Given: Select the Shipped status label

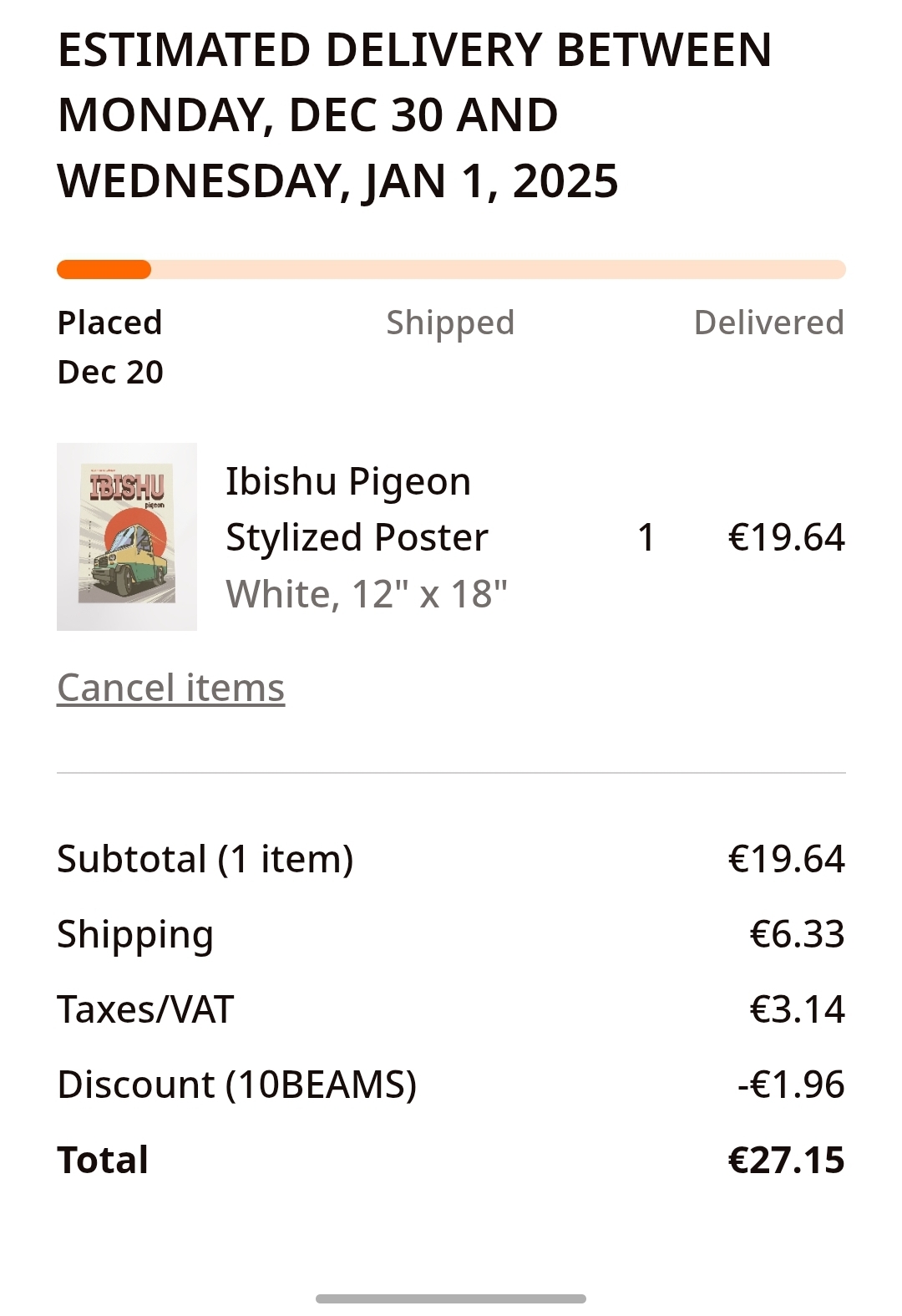Looking at the screenshot, I should (450, 323).
